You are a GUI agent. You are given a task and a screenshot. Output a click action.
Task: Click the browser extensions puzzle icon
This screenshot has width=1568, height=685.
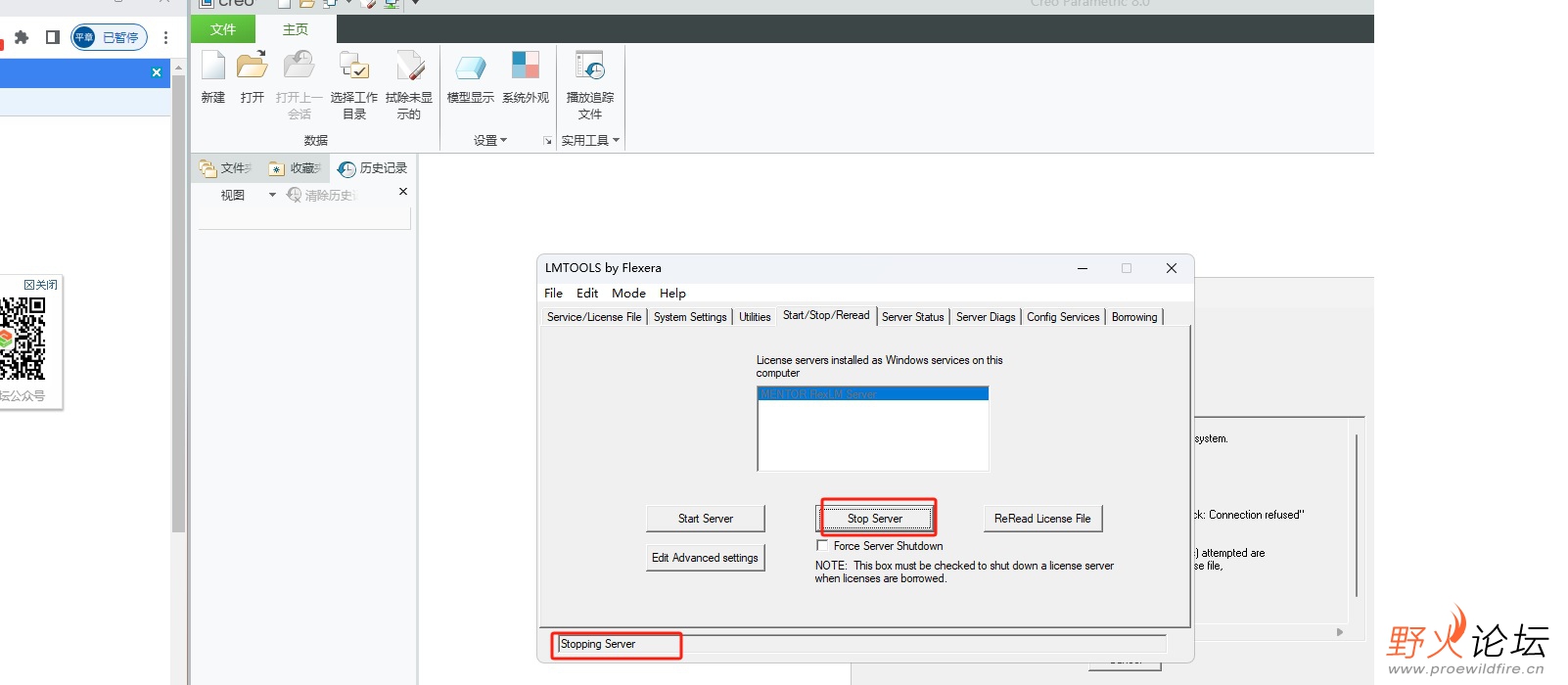tap(22, 37)
